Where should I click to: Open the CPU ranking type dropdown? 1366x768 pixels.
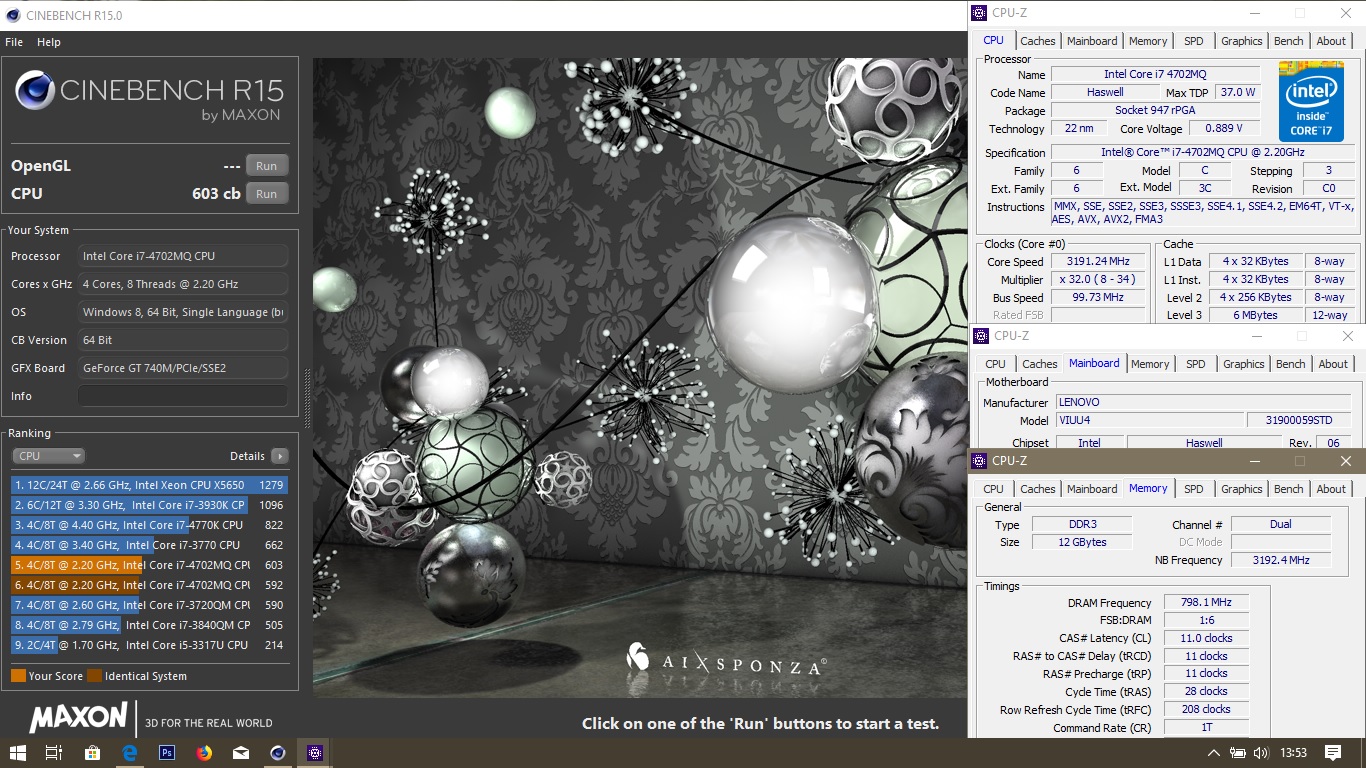pos(48,456)
